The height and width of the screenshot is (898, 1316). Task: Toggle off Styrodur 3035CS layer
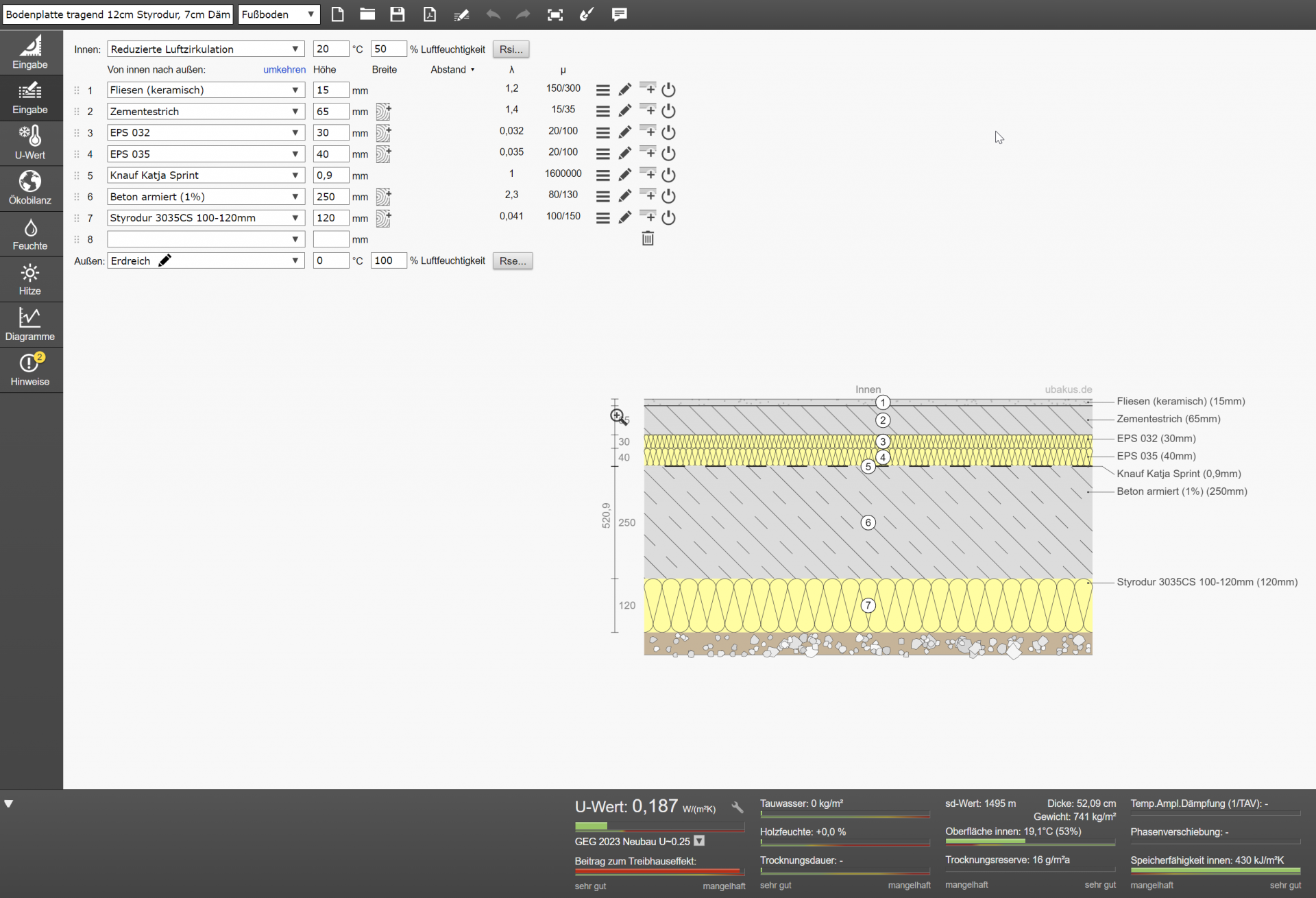pyautogui.click(x=669, y=217)
